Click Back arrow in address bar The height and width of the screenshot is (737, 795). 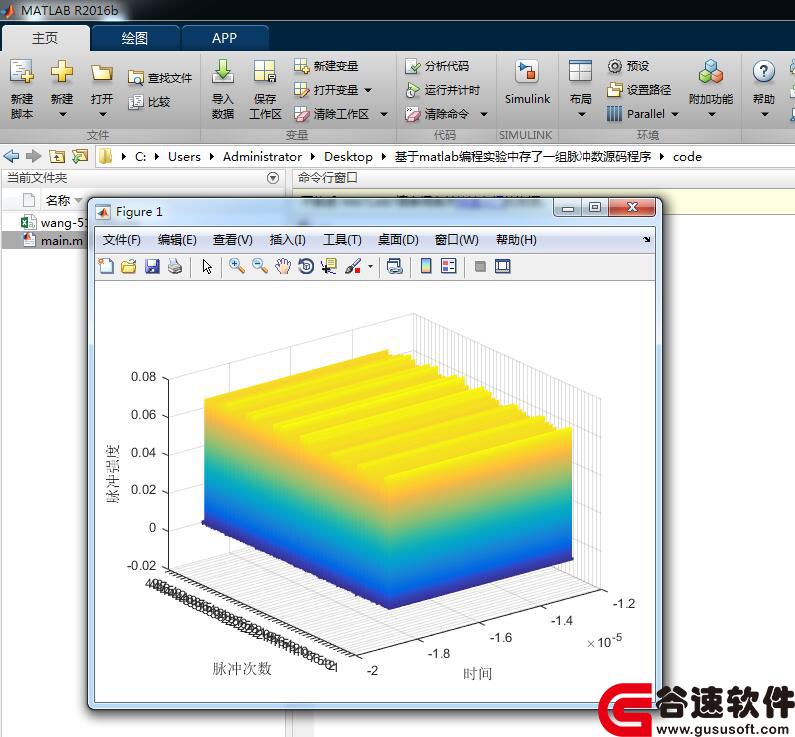click(x=12, y=156)
